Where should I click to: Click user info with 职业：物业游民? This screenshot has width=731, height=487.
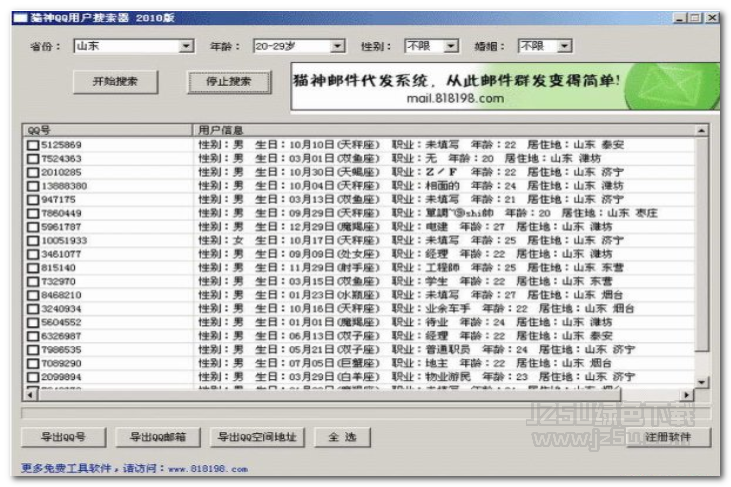(x=416, y=377)
